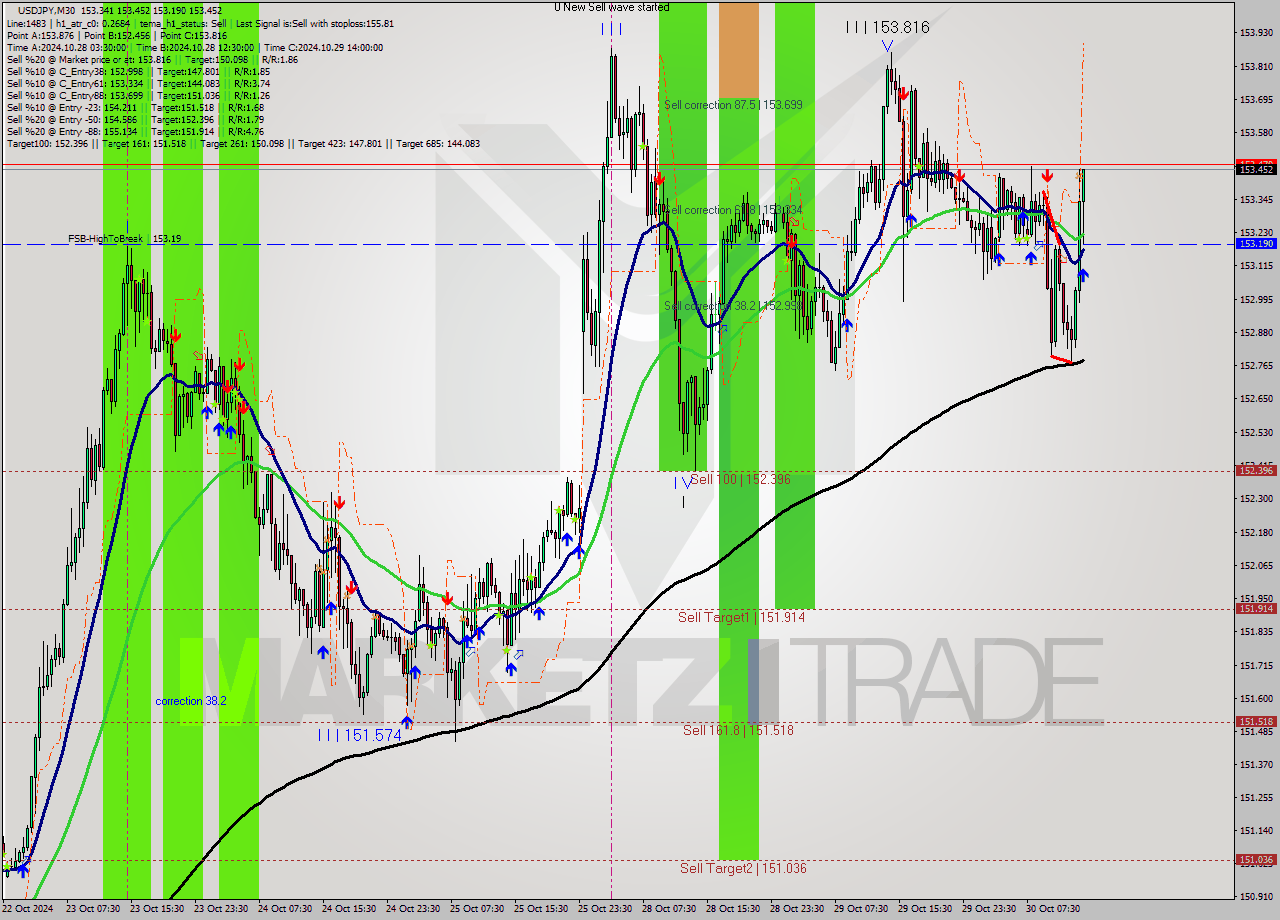Click the '28 Oct 07:30' time label
The image size is (1280, 920).
[669, 909]
